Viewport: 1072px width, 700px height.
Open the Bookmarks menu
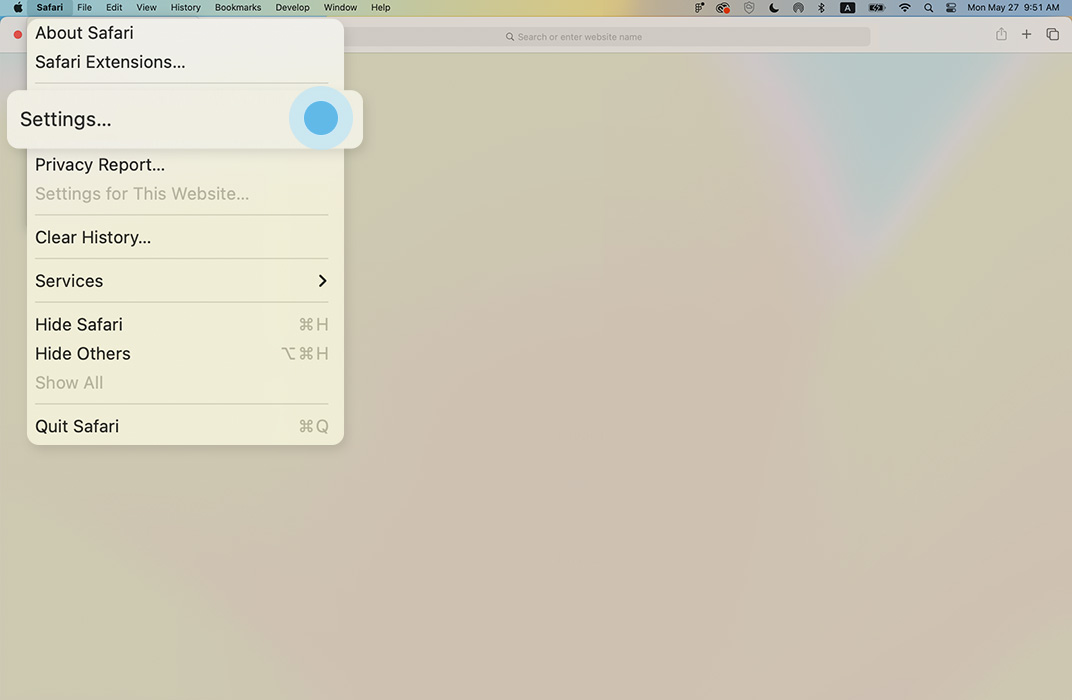(238, 8)
